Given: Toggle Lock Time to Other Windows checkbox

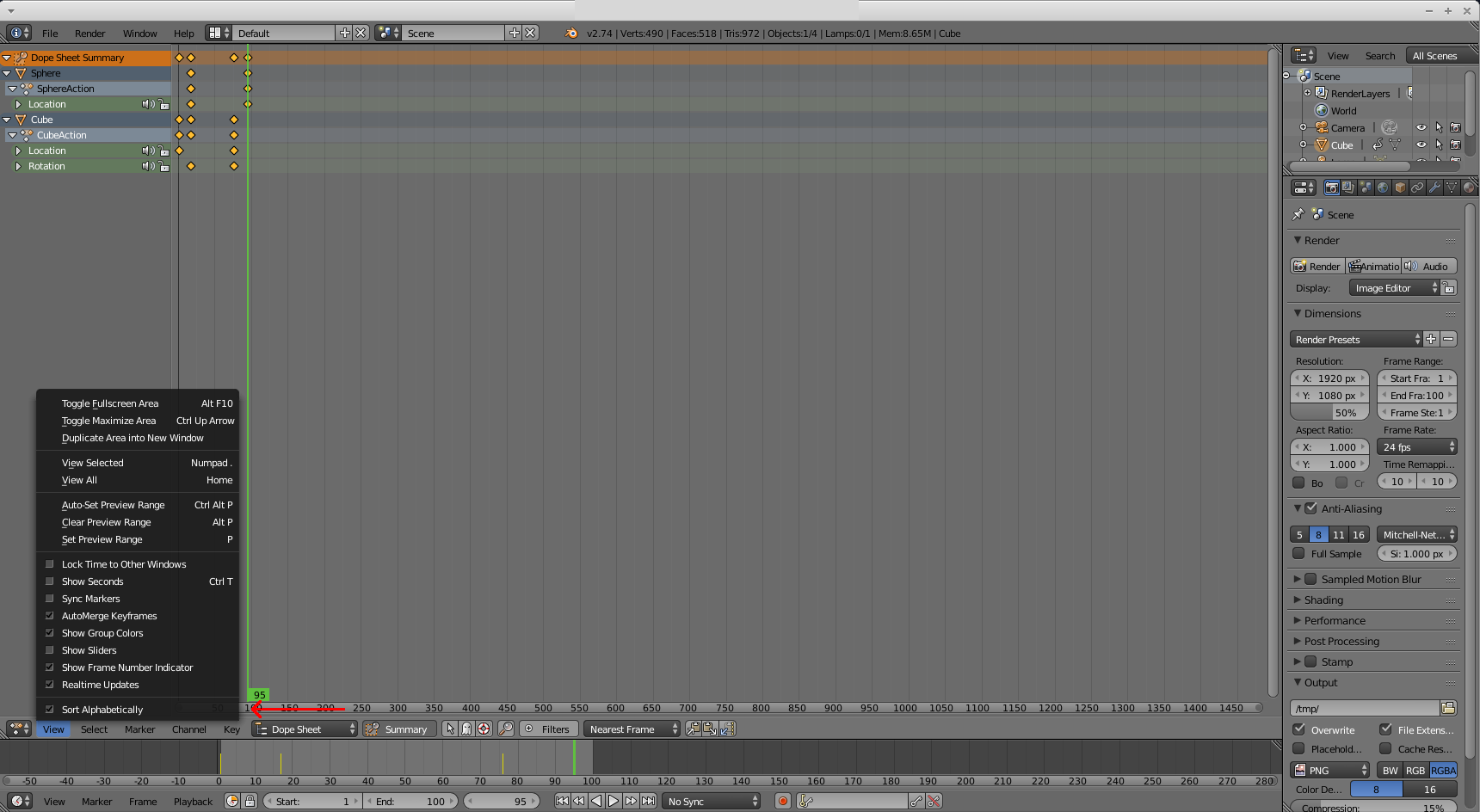Looking at the screenshot, I should [50, 564].
